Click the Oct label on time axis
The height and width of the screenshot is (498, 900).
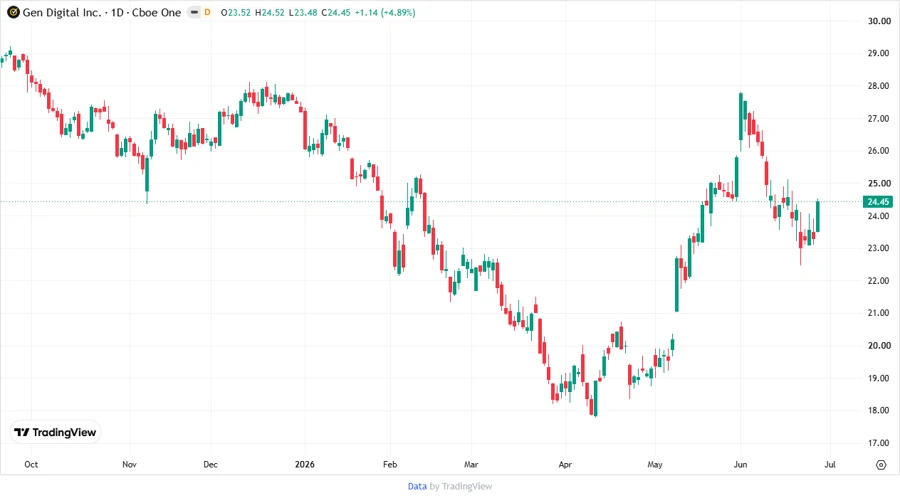pos(31,464)
